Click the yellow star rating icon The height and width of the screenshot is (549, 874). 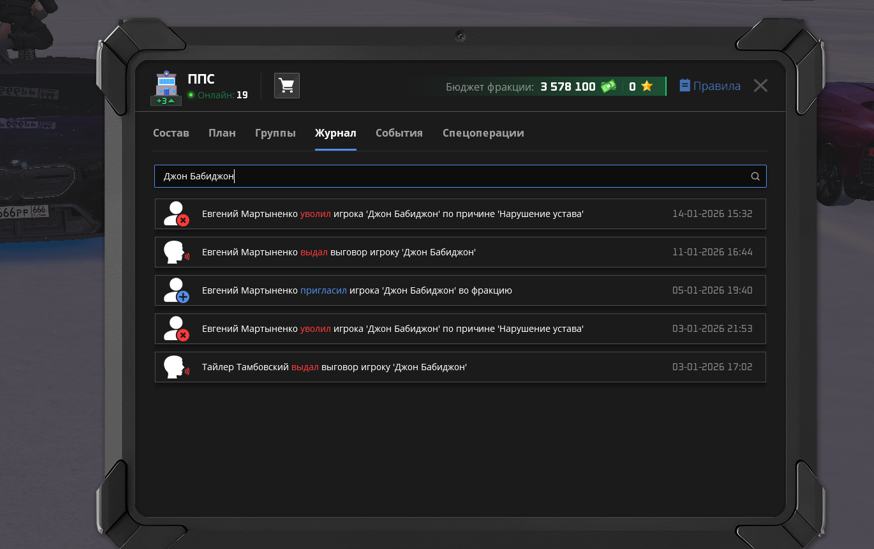coord(647,87)
